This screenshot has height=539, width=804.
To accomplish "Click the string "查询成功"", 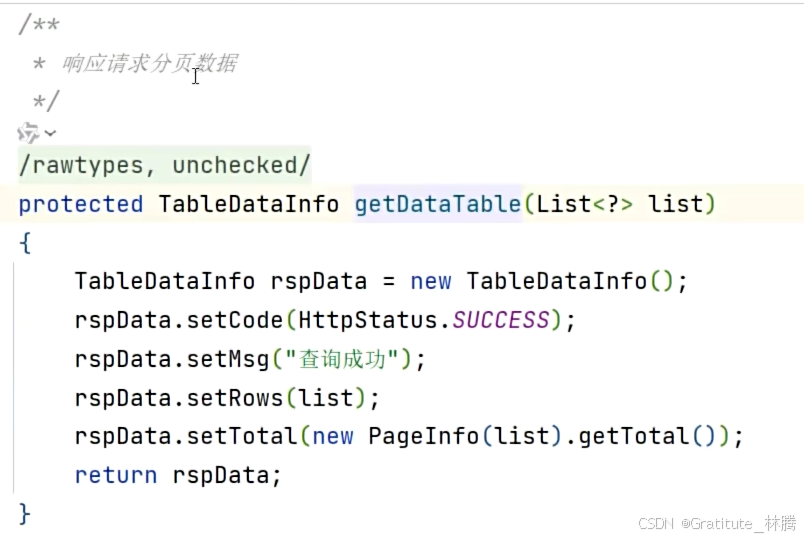I will click(x=342, y=359).
